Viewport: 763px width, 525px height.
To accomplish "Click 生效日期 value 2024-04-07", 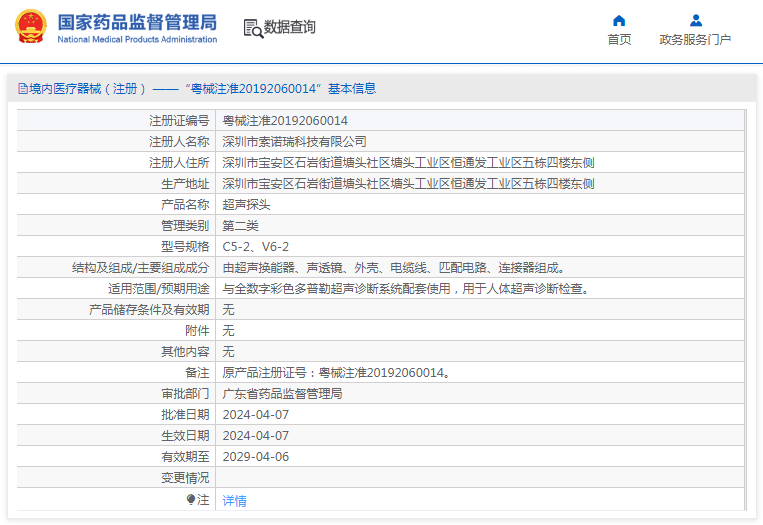I will 255,435.
